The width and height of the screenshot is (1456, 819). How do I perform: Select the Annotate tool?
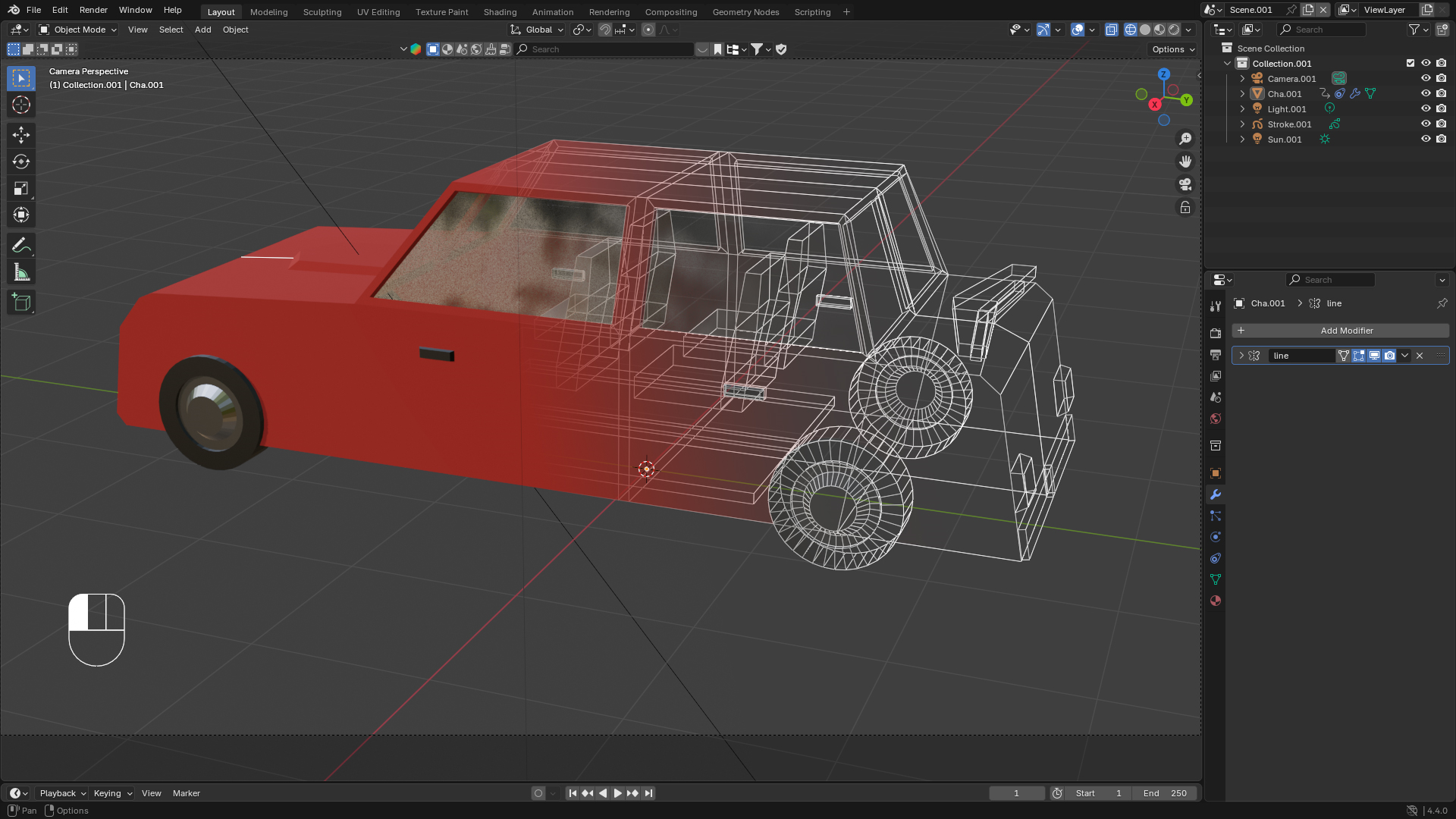coord(21,246)
